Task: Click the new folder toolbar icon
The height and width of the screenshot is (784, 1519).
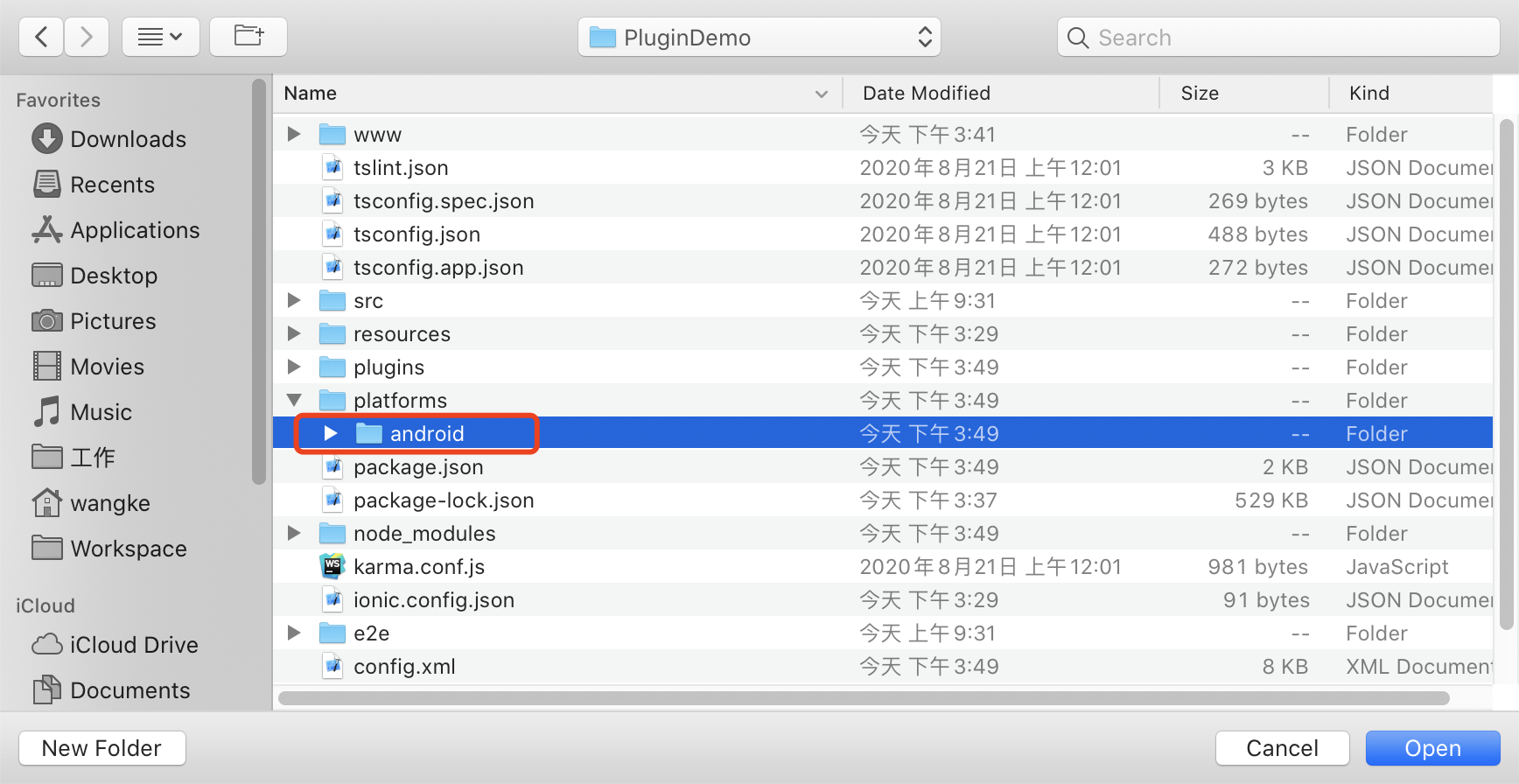Action: click(x=248, y=37)
